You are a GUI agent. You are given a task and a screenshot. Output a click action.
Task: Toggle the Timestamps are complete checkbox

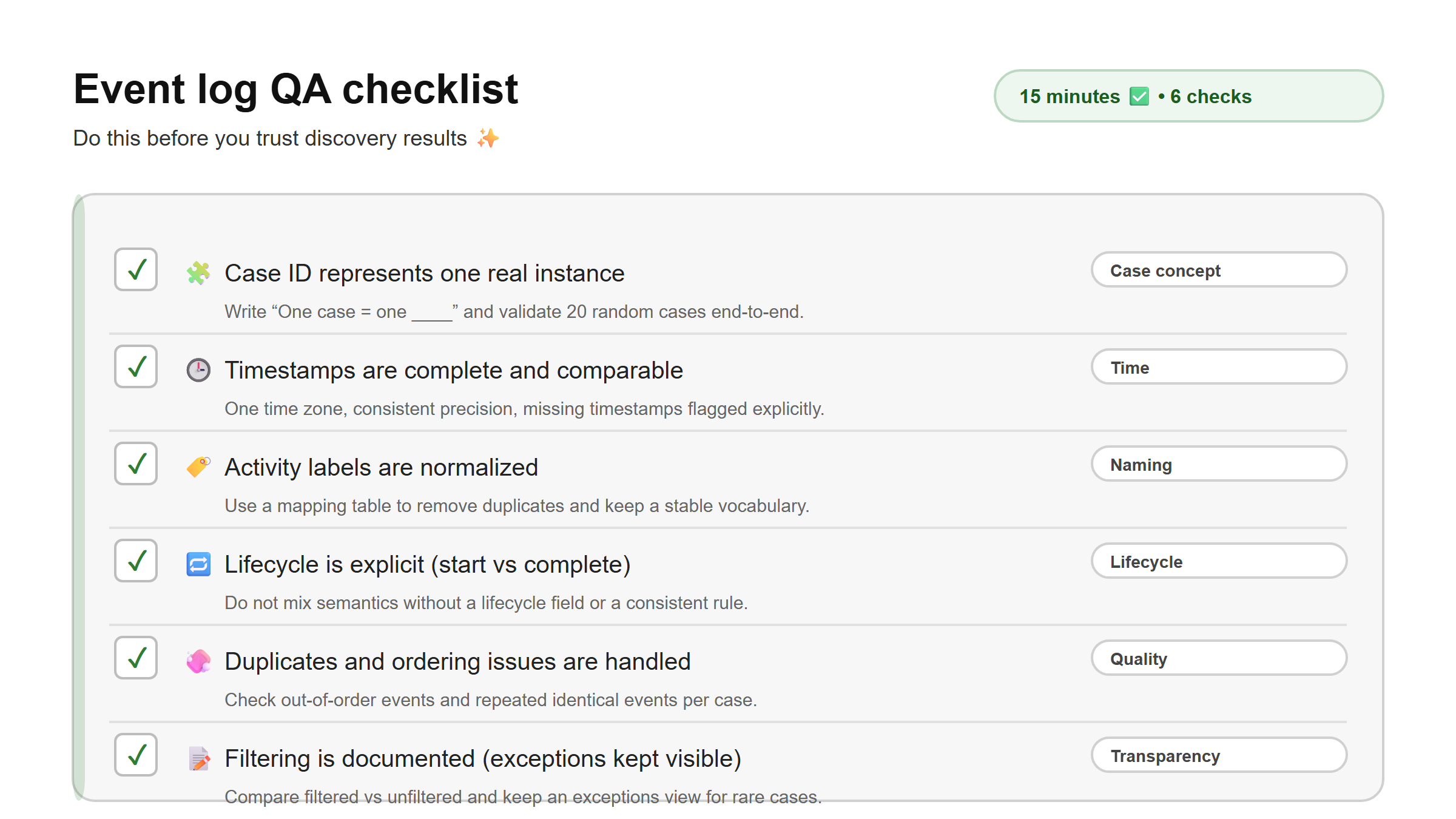[135, 367]
